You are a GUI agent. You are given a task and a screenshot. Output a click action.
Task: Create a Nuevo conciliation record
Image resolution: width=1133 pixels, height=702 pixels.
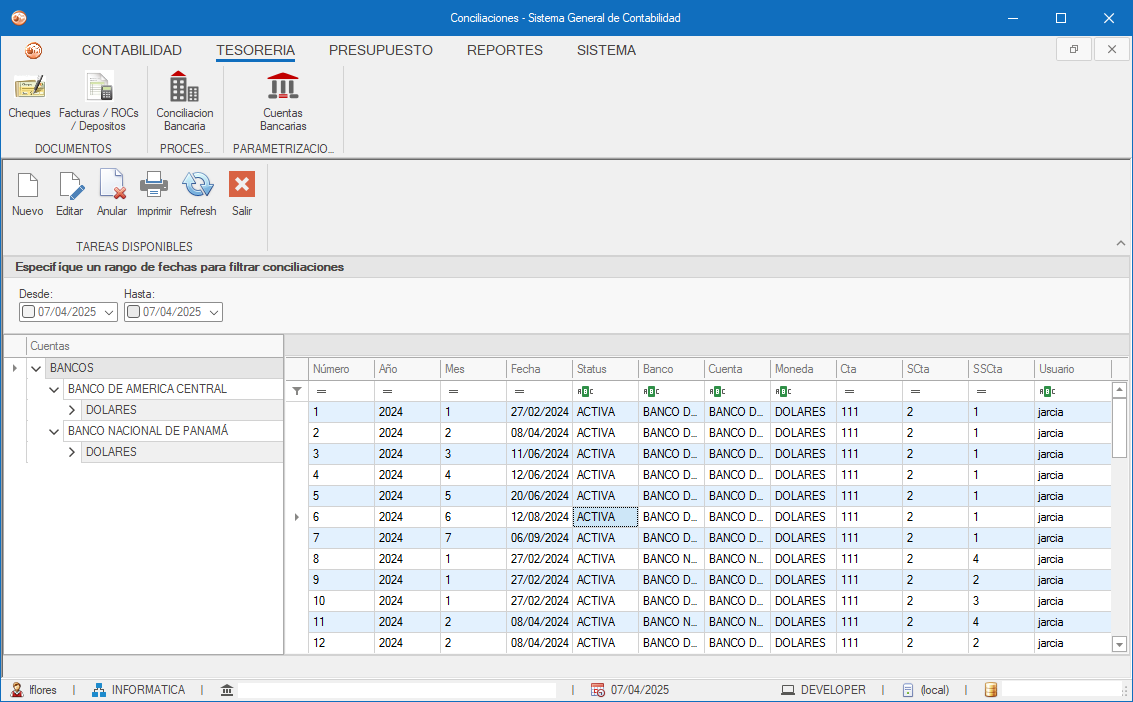click(x=27, y=194)
